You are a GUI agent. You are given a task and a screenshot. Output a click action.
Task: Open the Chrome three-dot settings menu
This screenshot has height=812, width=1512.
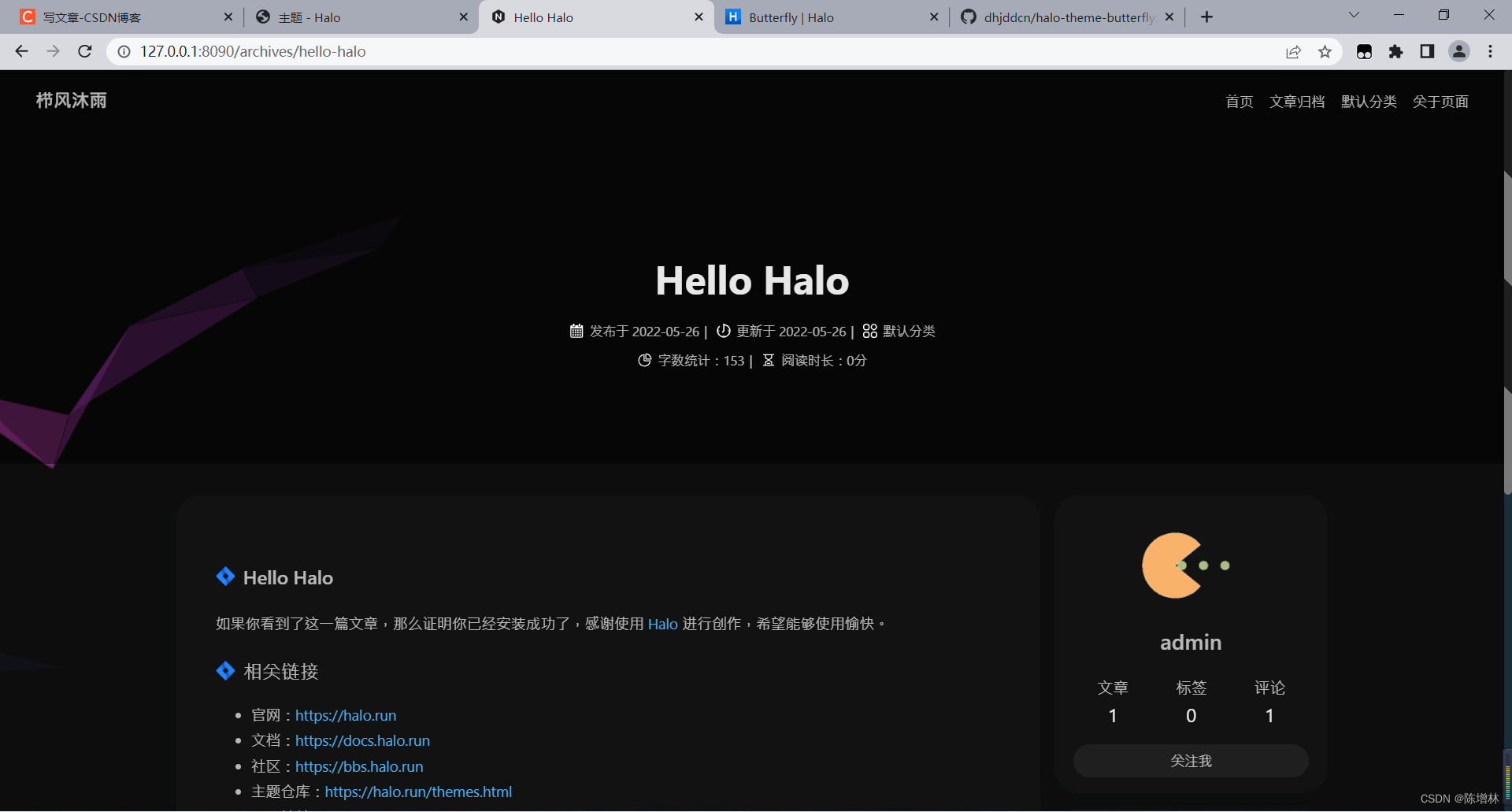1491,51
